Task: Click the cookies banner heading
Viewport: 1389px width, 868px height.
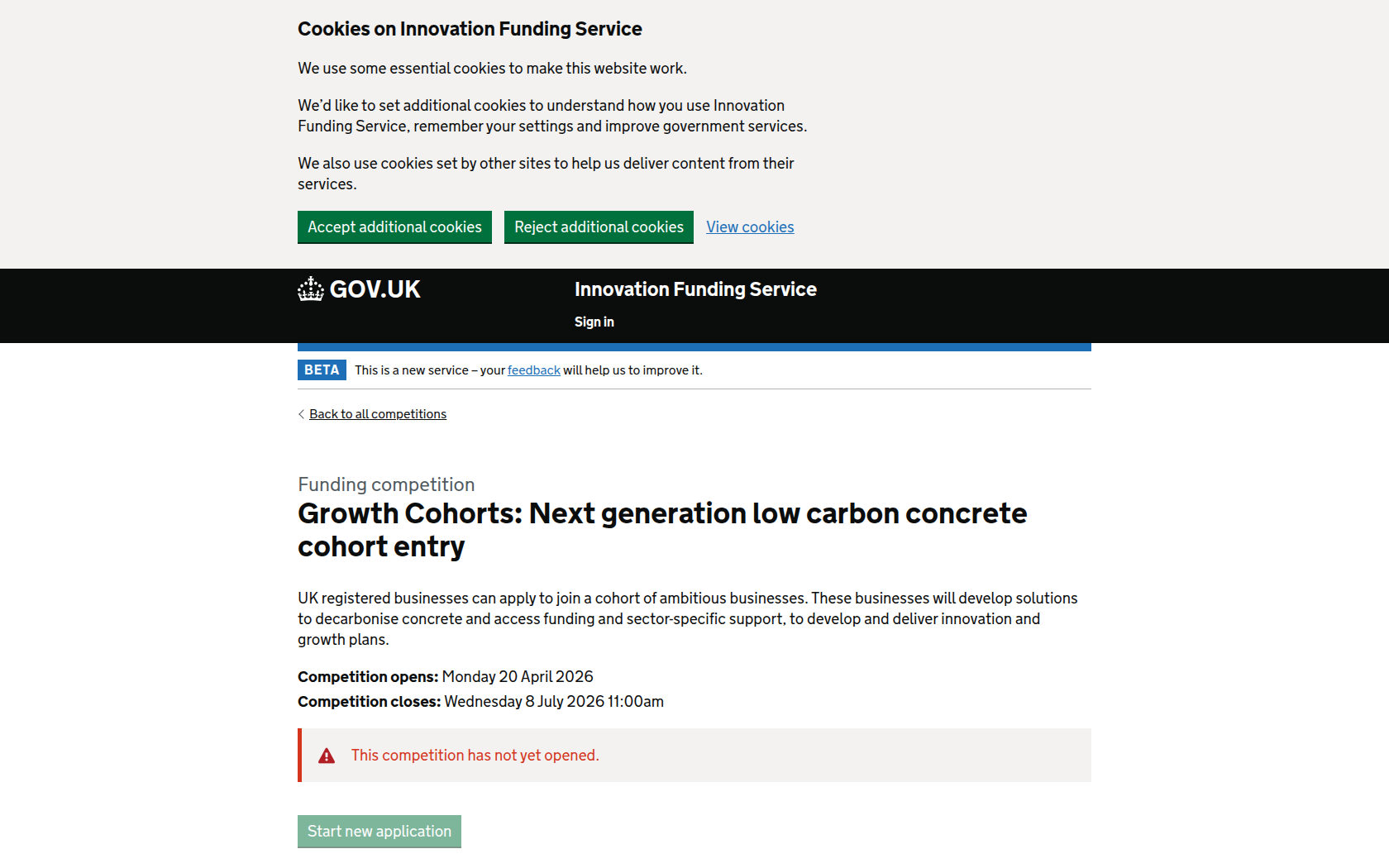Action: pos(470,29)
